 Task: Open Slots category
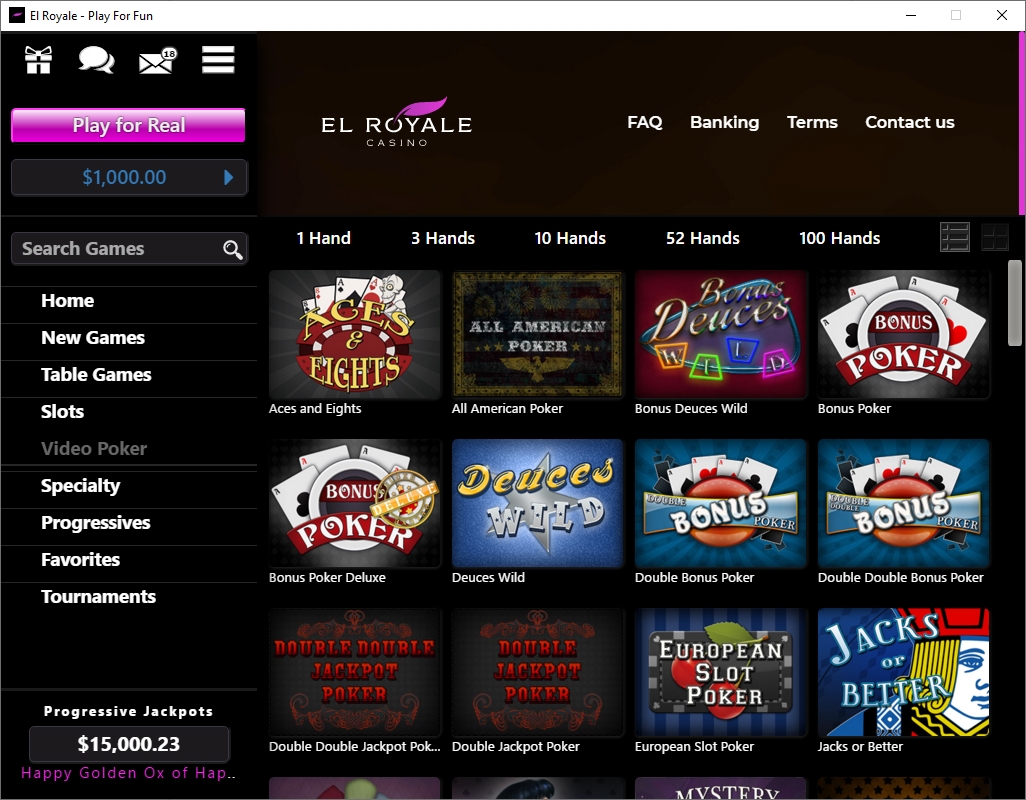(62, 411)
